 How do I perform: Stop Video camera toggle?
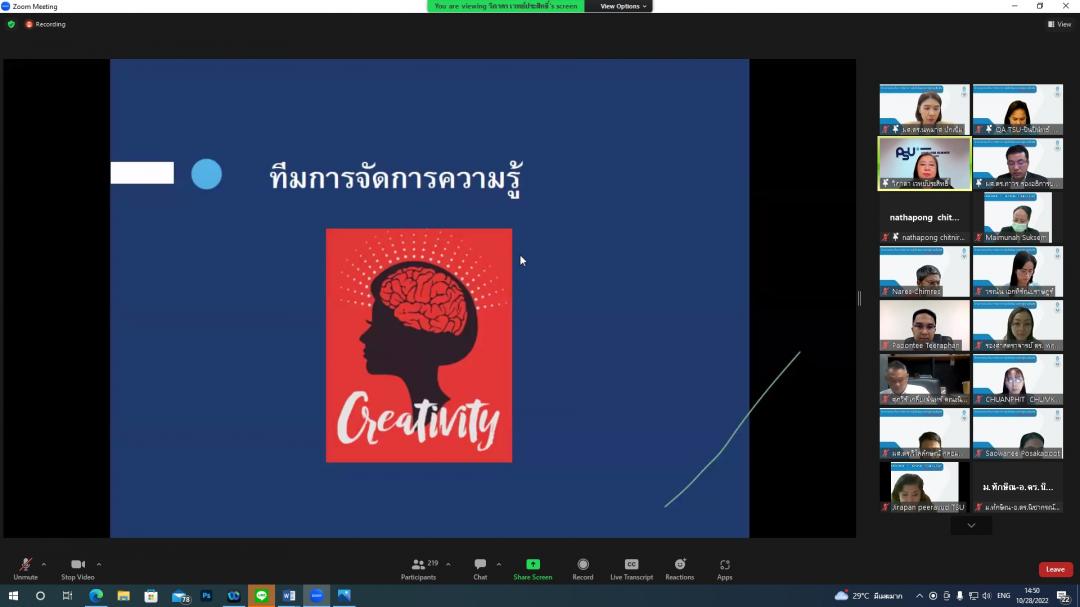77,567
